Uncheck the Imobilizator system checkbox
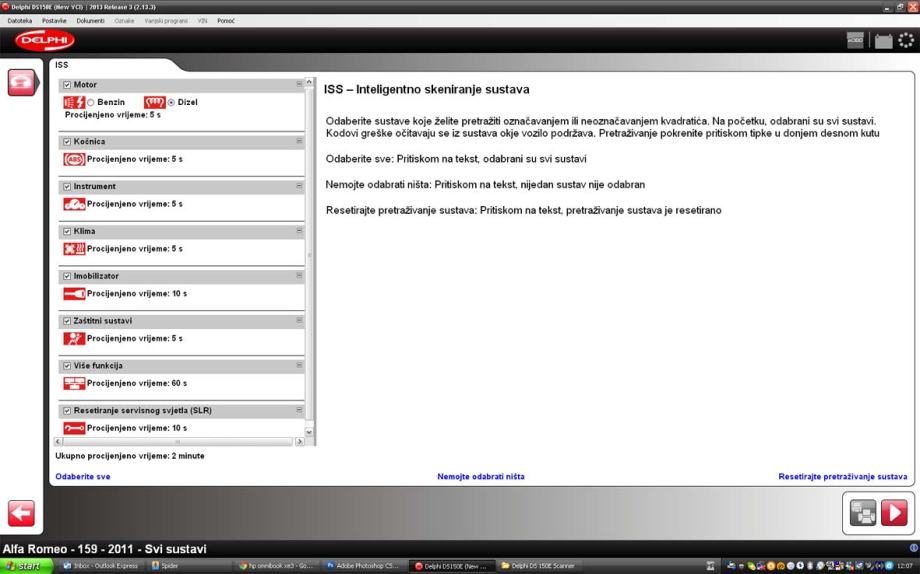Viewport: 920px width, 574px height. coord(67,276)
